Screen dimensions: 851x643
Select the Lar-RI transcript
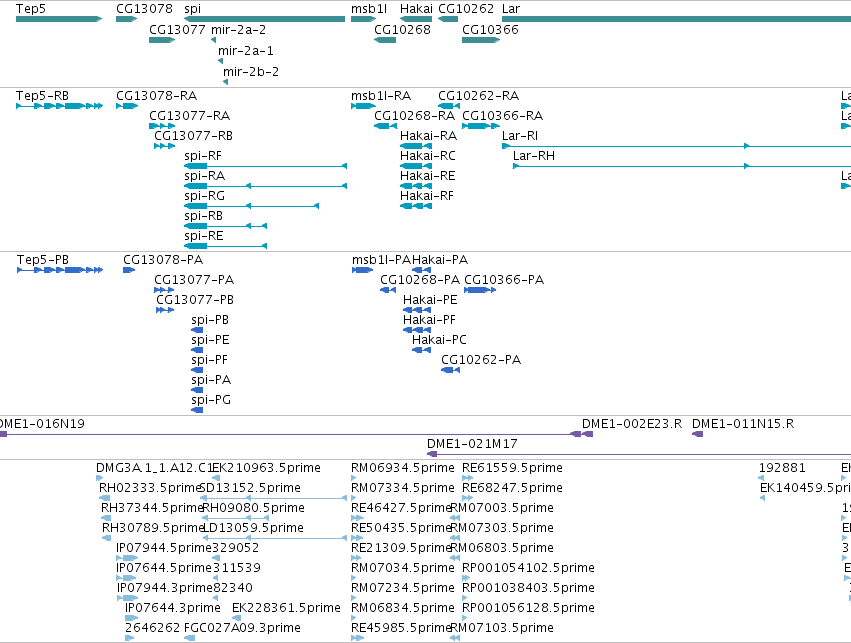pyautogui.click(x=676, y=146)
